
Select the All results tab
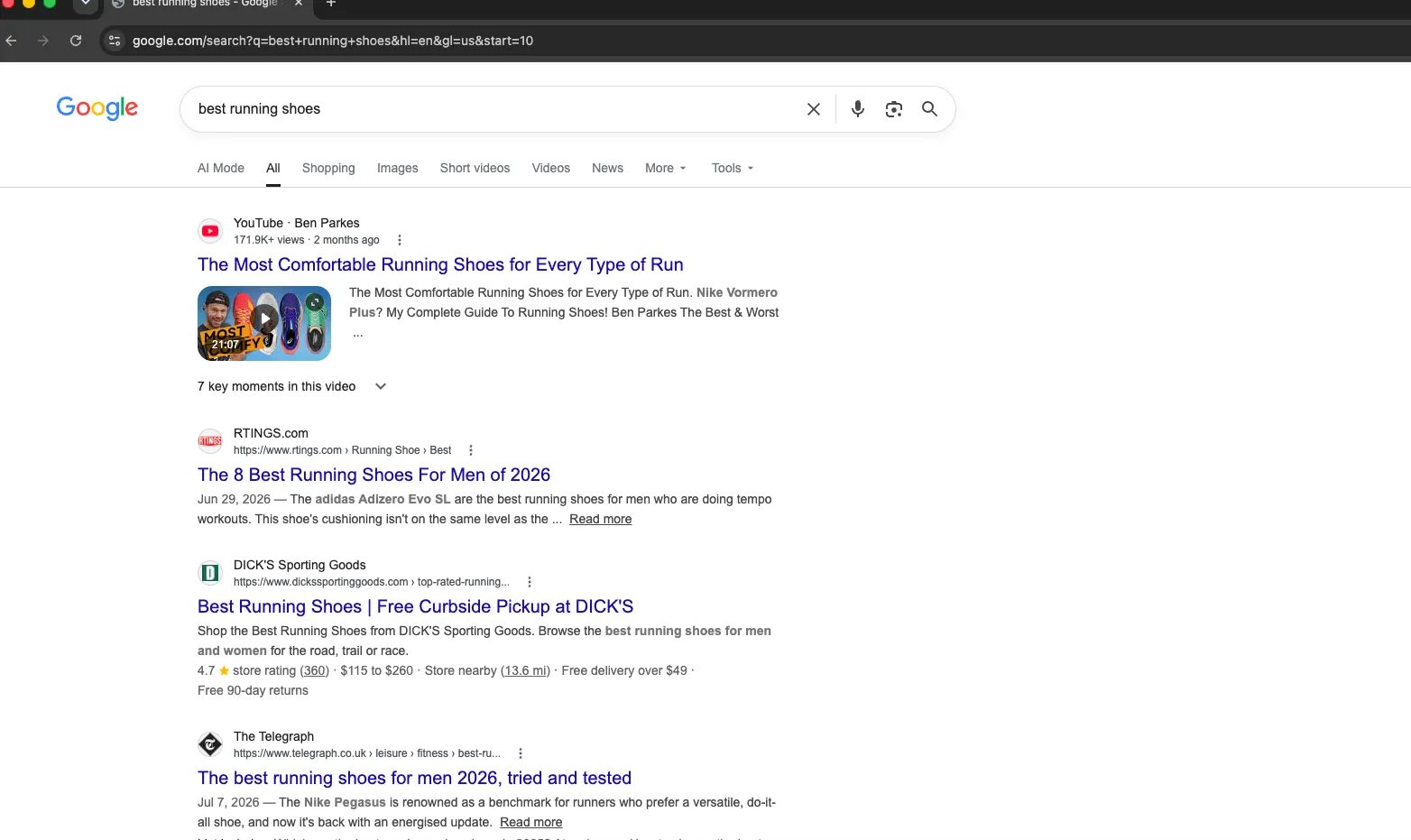pos(273,168)
